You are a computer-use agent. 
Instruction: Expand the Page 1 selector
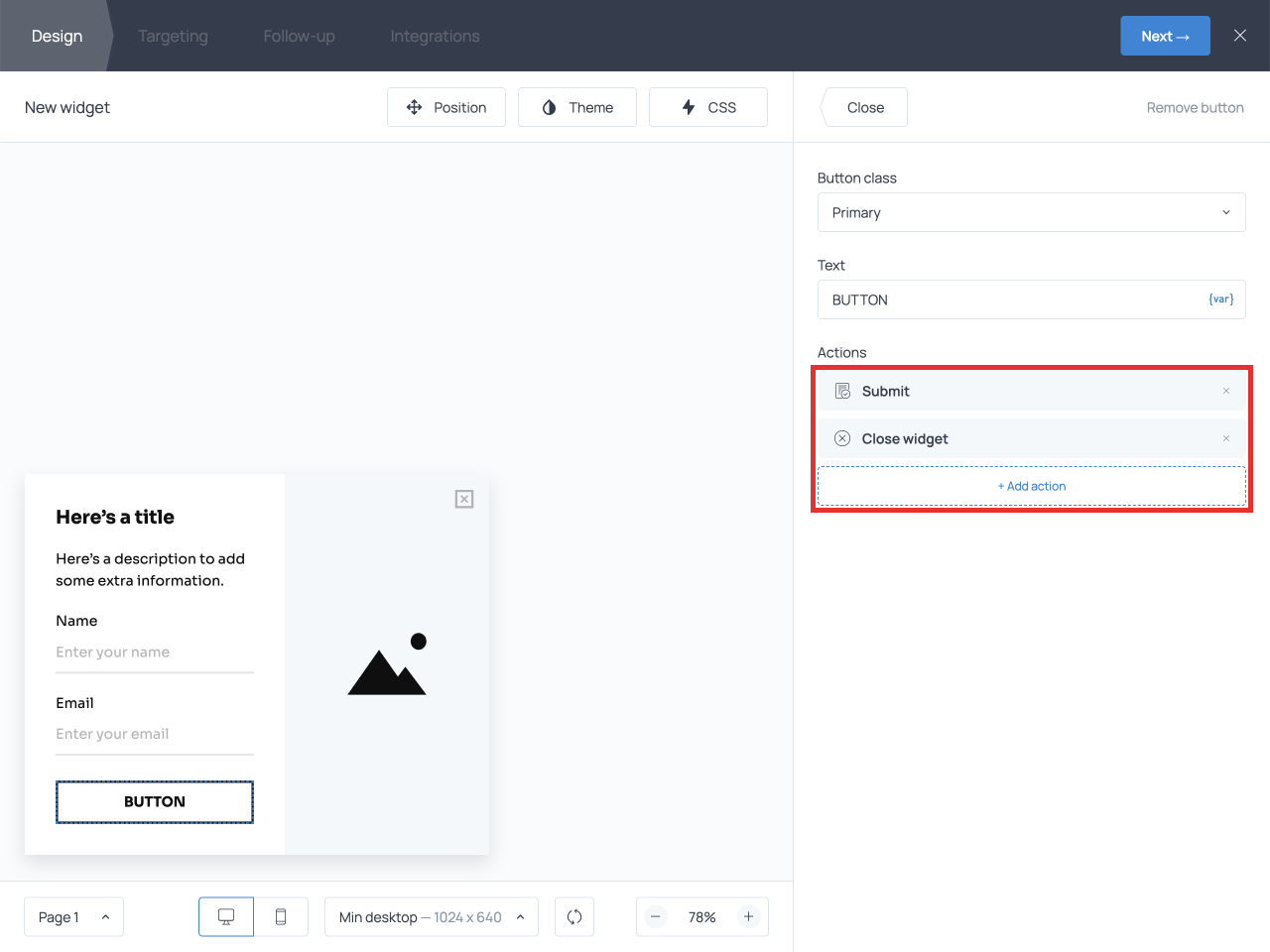click(x=73, y=917)
